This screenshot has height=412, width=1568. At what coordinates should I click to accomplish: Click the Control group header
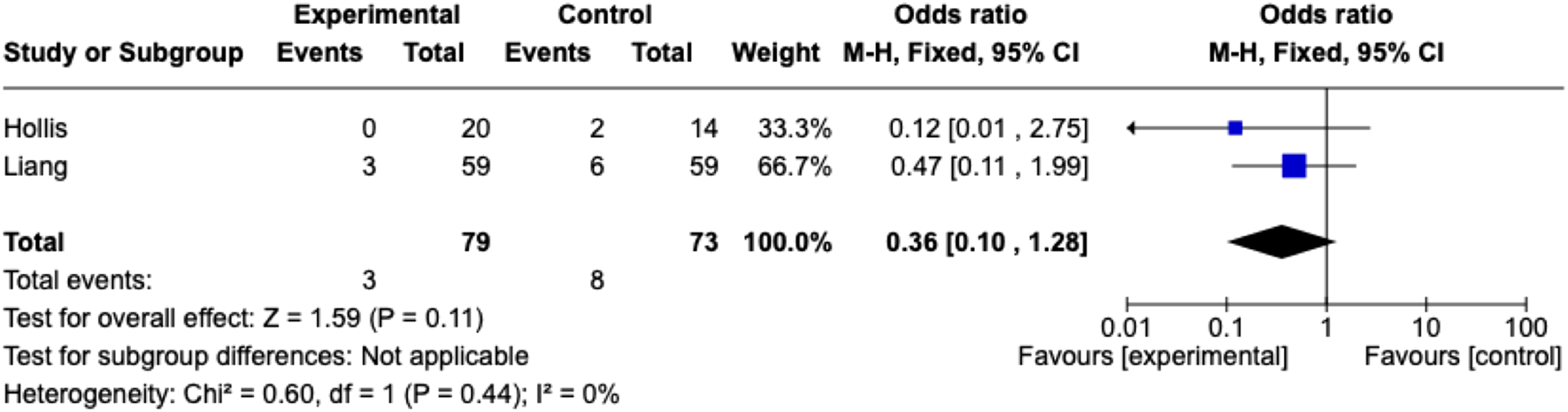tap(604, 15)
